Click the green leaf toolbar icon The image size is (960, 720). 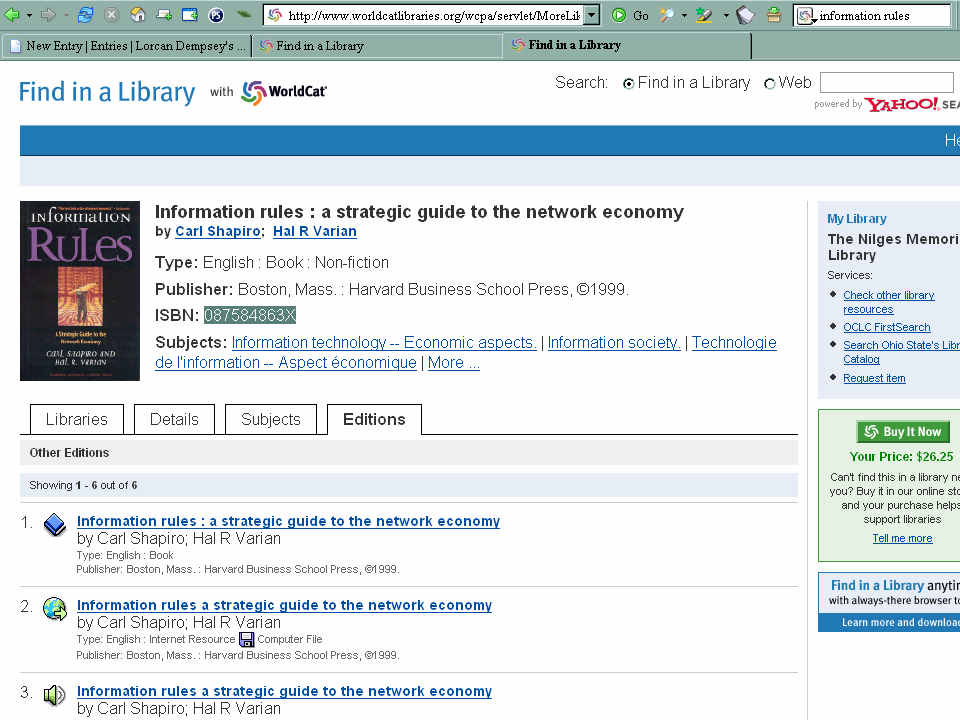pos(244,15)
